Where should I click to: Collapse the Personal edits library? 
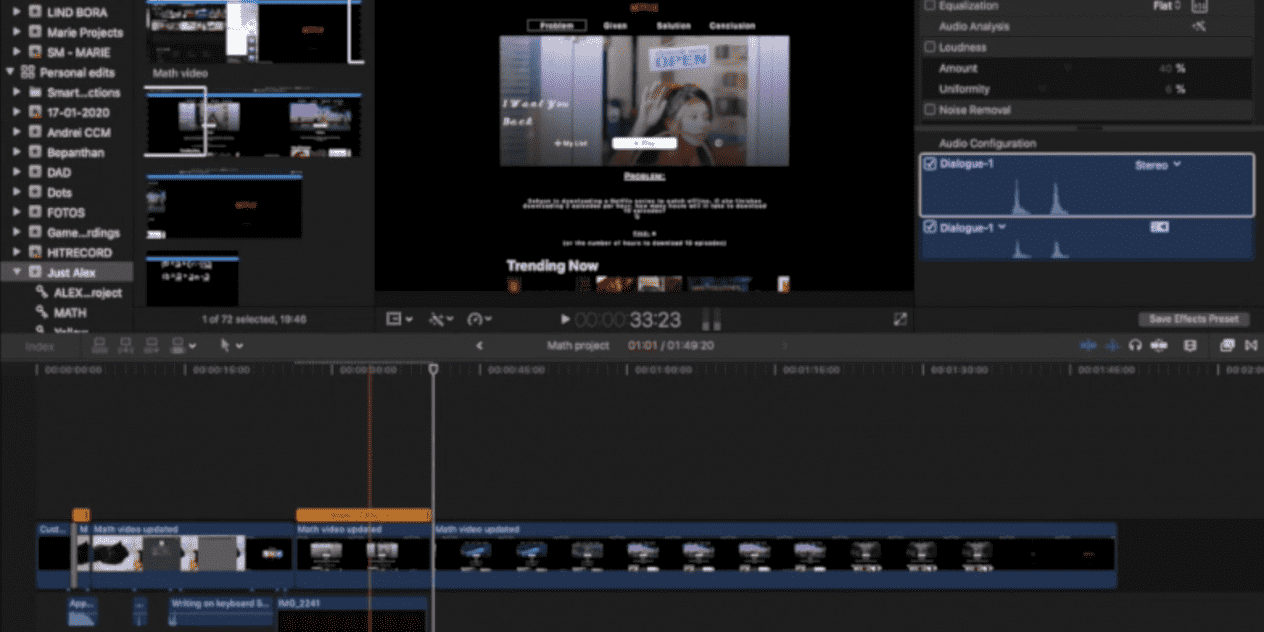coord(10,72)
